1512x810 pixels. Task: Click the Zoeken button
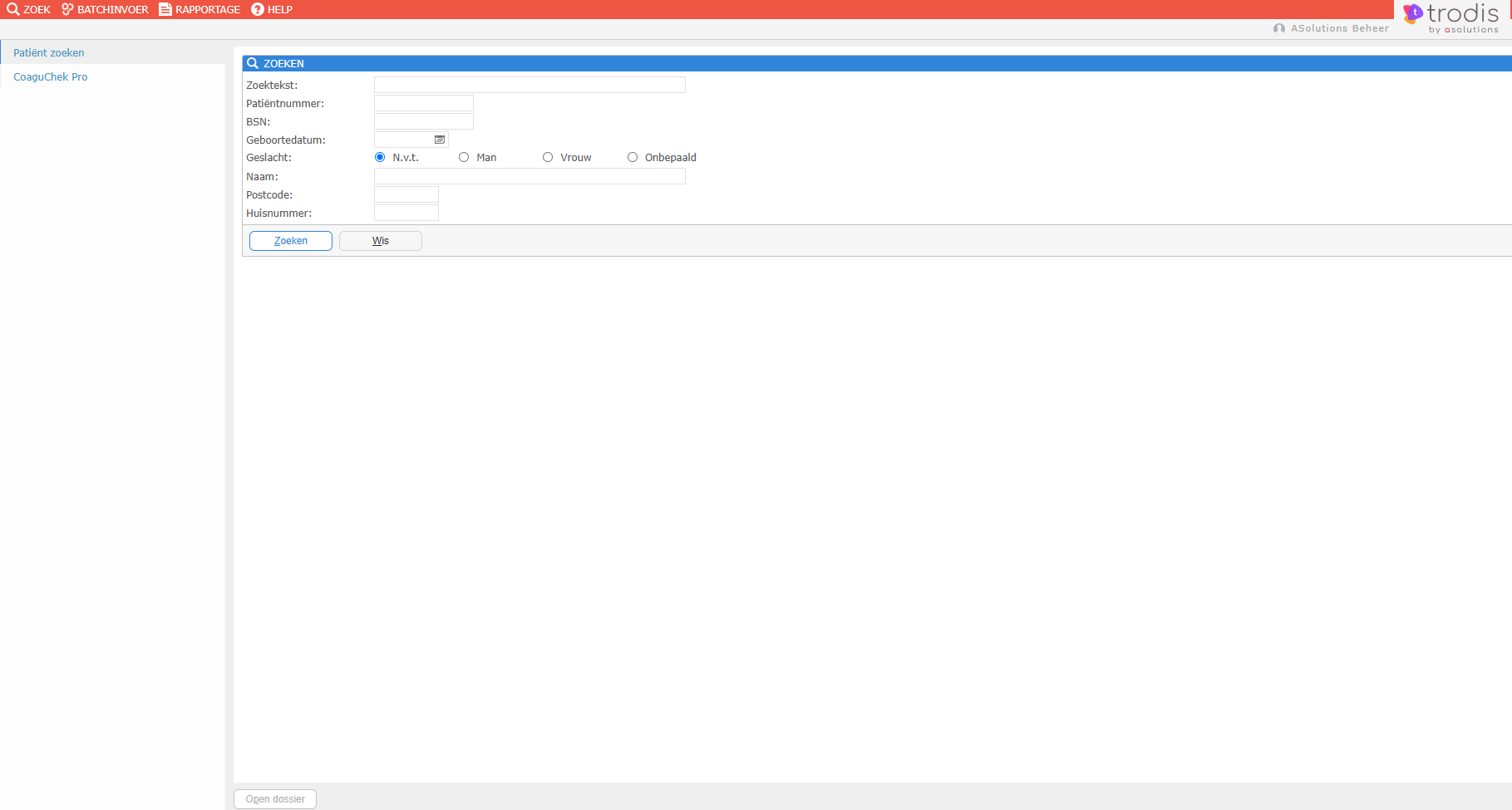pos(291,241)
